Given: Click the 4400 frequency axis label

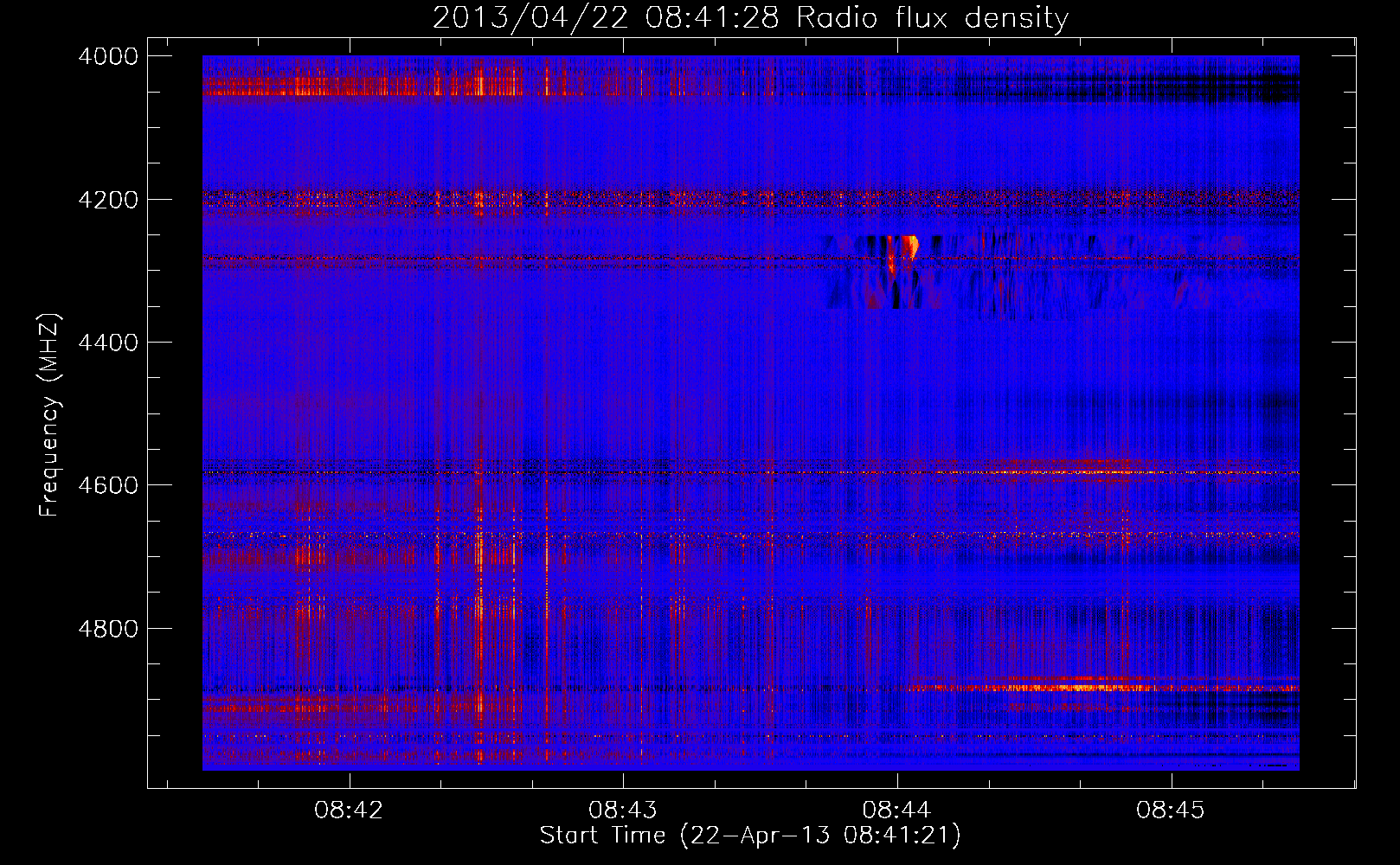Looking at the screenshot, I should click(108, 343).
